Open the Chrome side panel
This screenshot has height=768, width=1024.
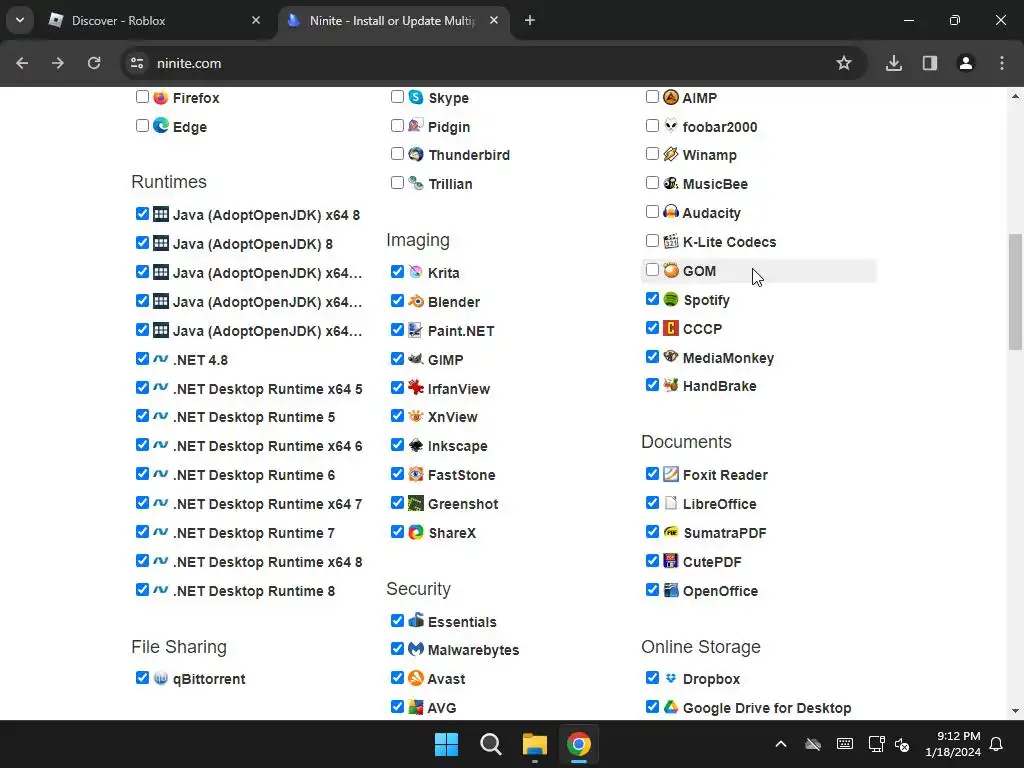[930, 63]
